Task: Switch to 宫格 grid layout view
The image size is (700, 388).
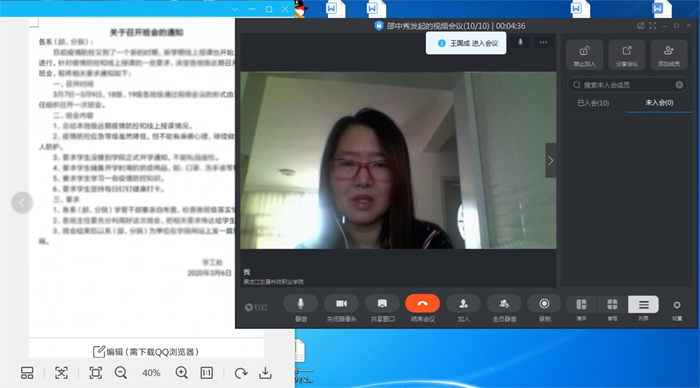Action: 612,305
